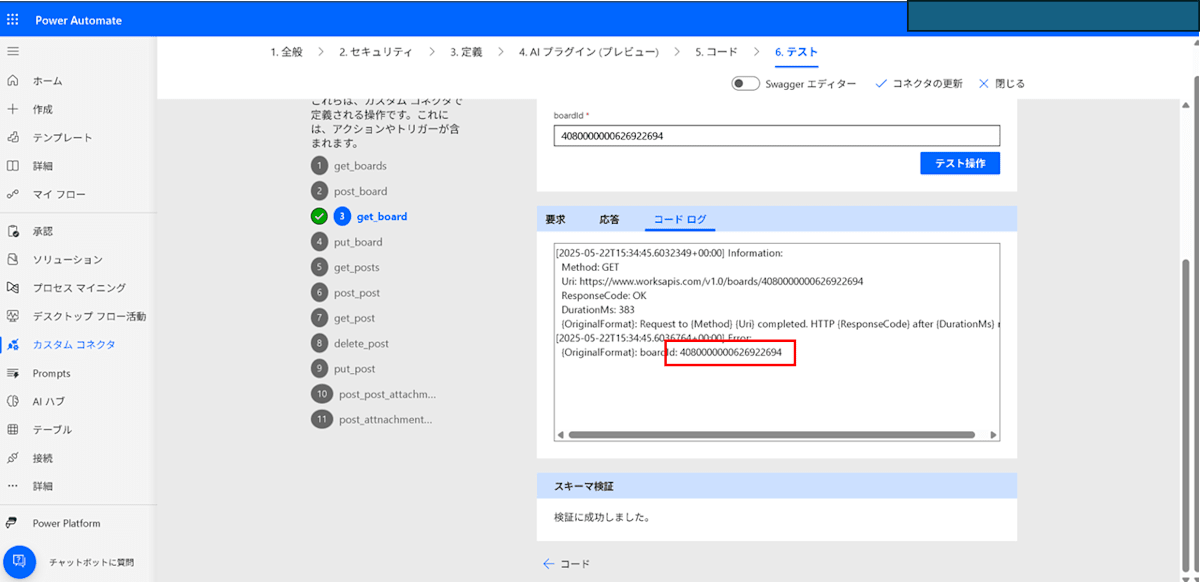Collapse the left navigation hamburger menu
This screenshot has height=582, width=1200.
coord(13,50)
